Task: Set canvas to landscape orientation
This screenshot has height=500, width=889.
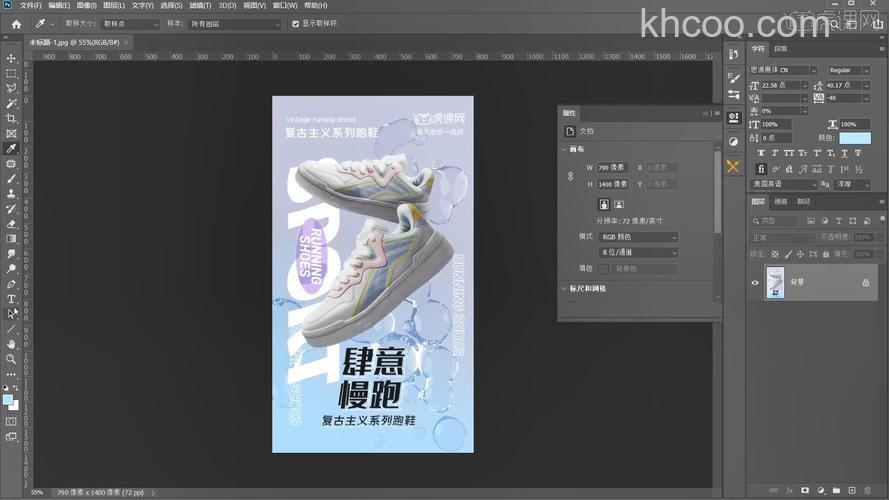Action: [619, 204]
